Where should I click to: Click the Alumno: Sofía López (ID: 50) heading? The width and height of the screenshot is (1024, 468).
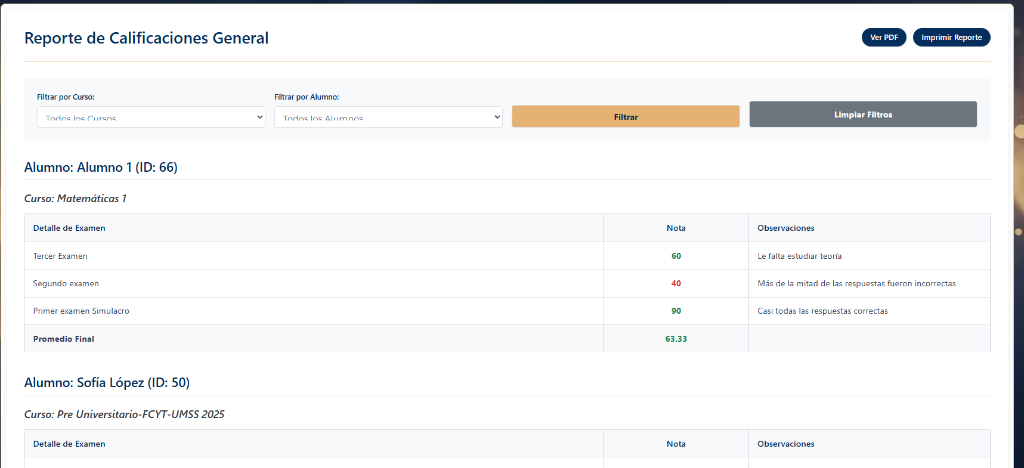106,382
